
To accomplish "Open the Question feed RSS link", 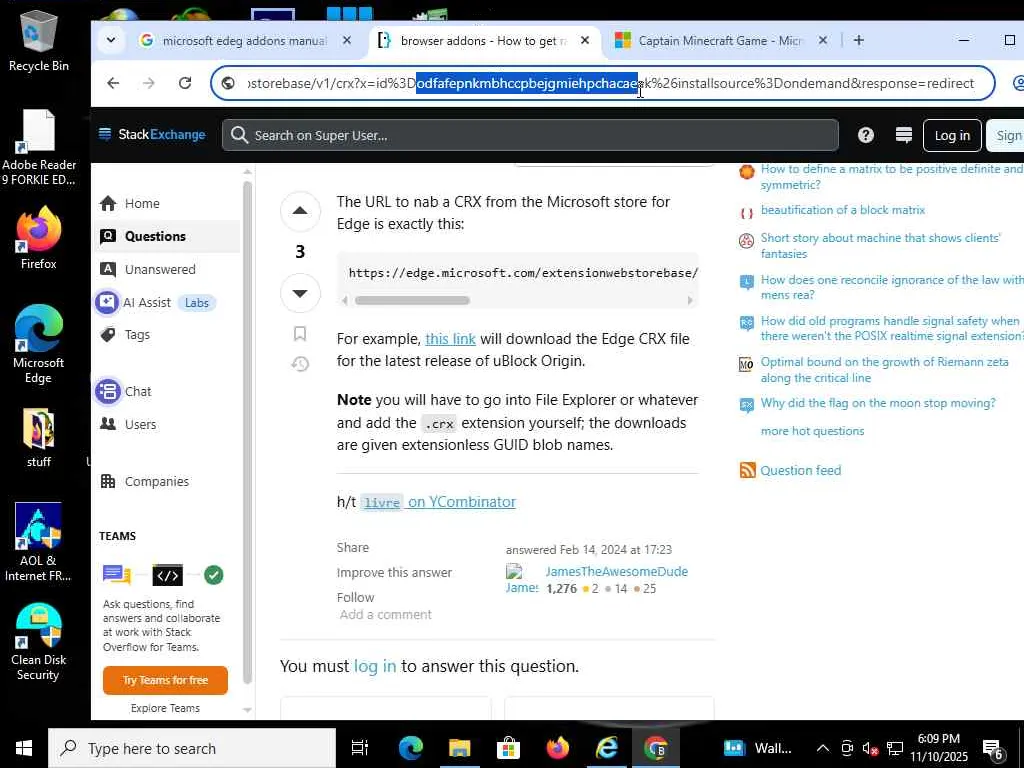I will [801, 470].
